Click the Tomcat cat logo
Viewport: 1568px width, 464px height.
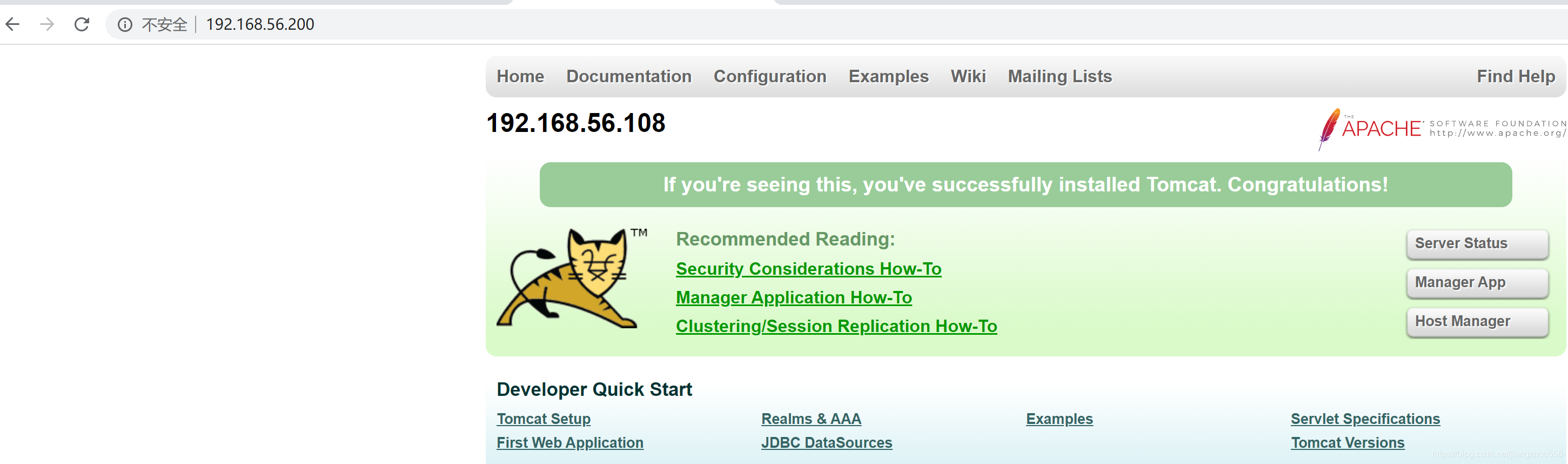572,277
